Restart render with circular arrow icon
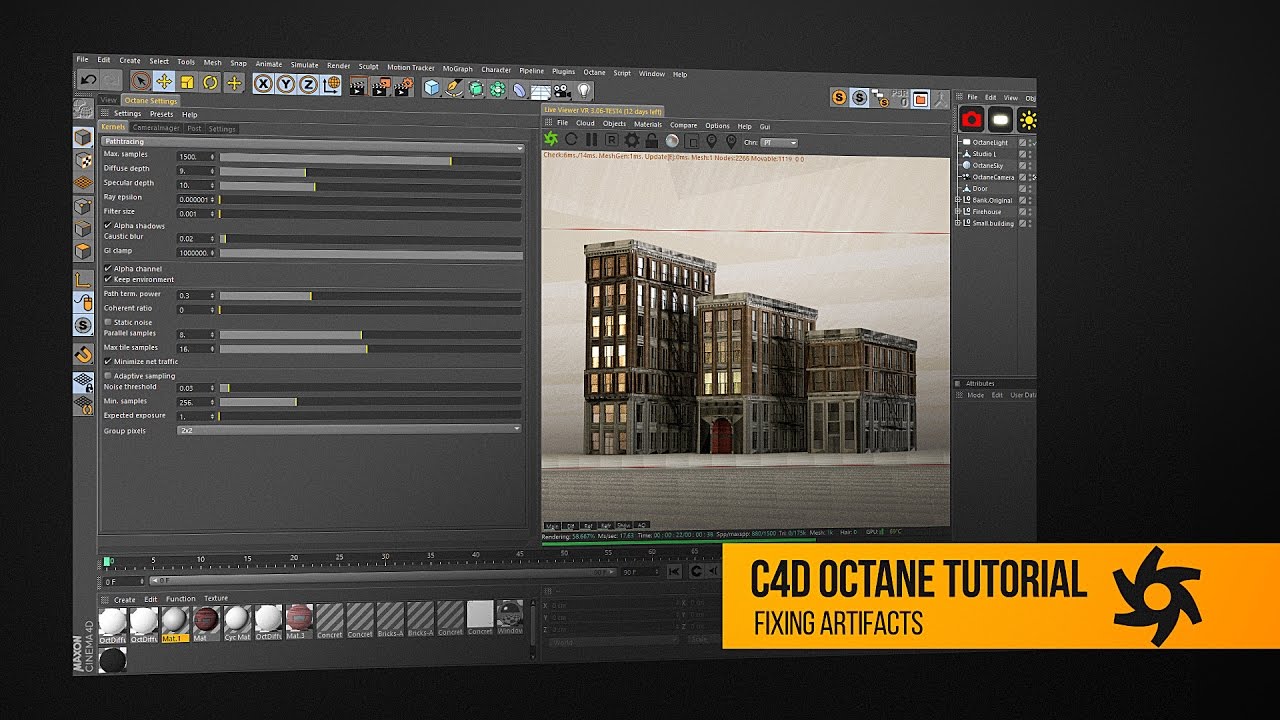This screenshot has width=1280, height=720. point(572,140)
